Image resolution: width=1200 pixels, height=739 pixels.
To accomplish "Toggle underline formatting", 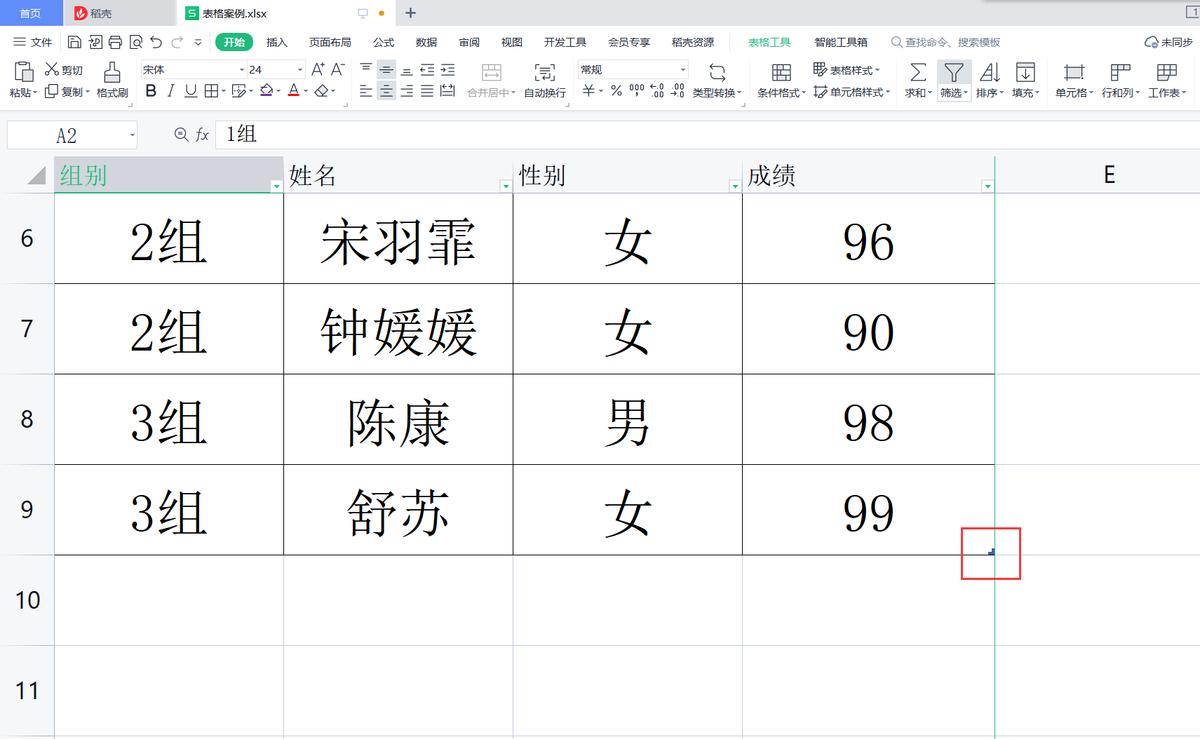I will [x=190, y=90].
